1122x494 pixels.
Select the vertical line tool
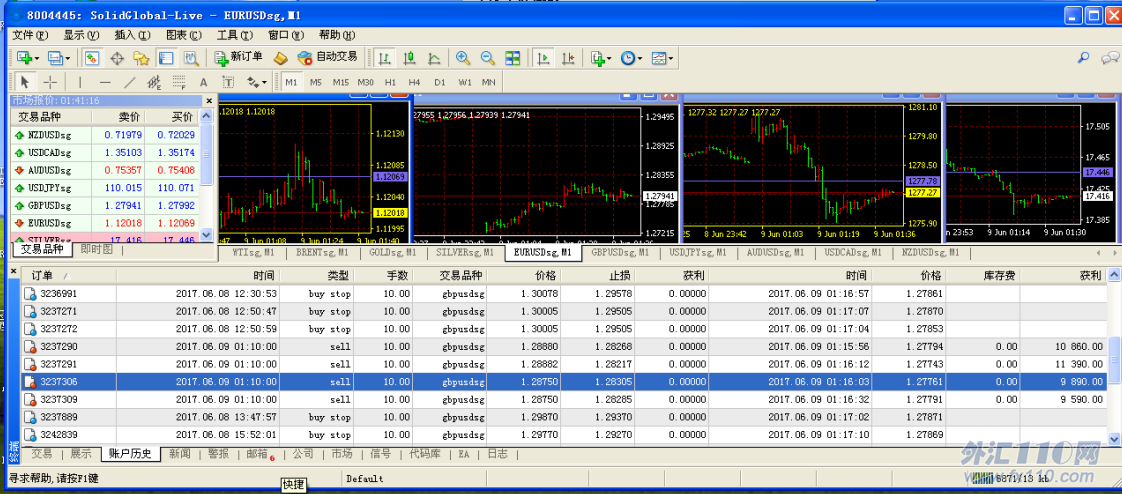[x=80, y=82]
